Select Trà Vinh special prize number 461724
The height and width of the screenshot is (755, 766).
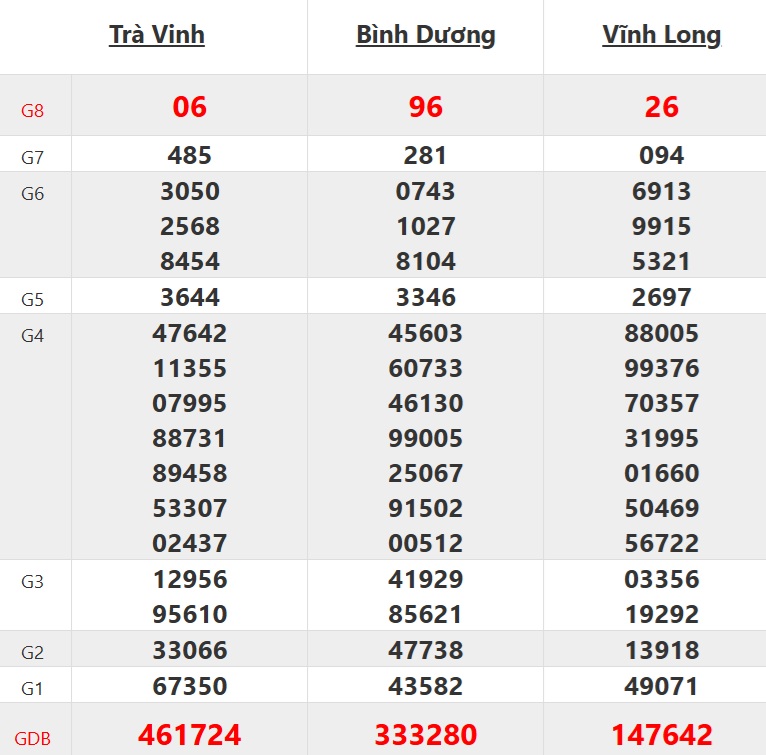pyautogui.click(x=189, y=736)
